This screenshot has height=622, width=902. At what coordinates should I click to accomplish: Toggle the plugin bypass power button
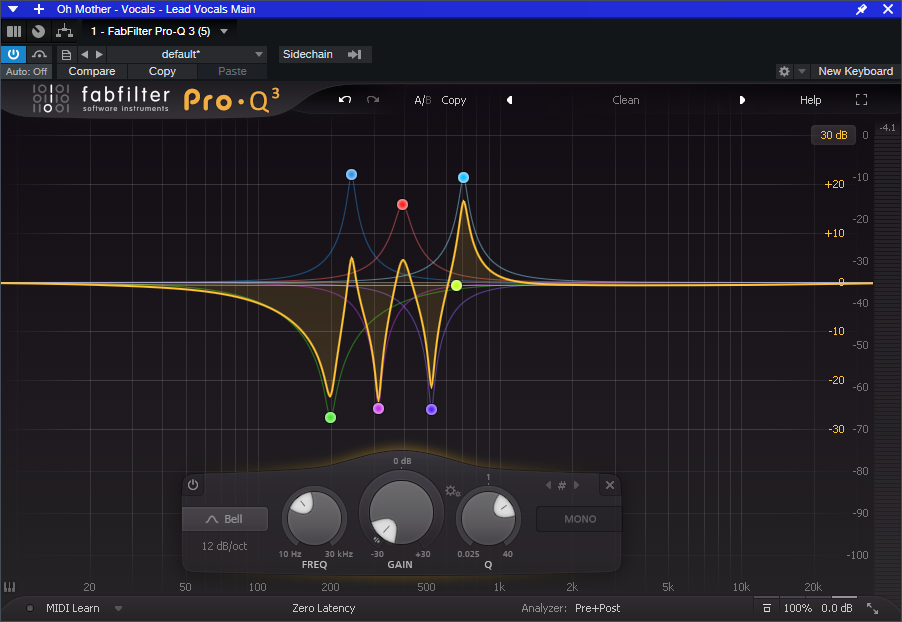(x=13, y=54)
